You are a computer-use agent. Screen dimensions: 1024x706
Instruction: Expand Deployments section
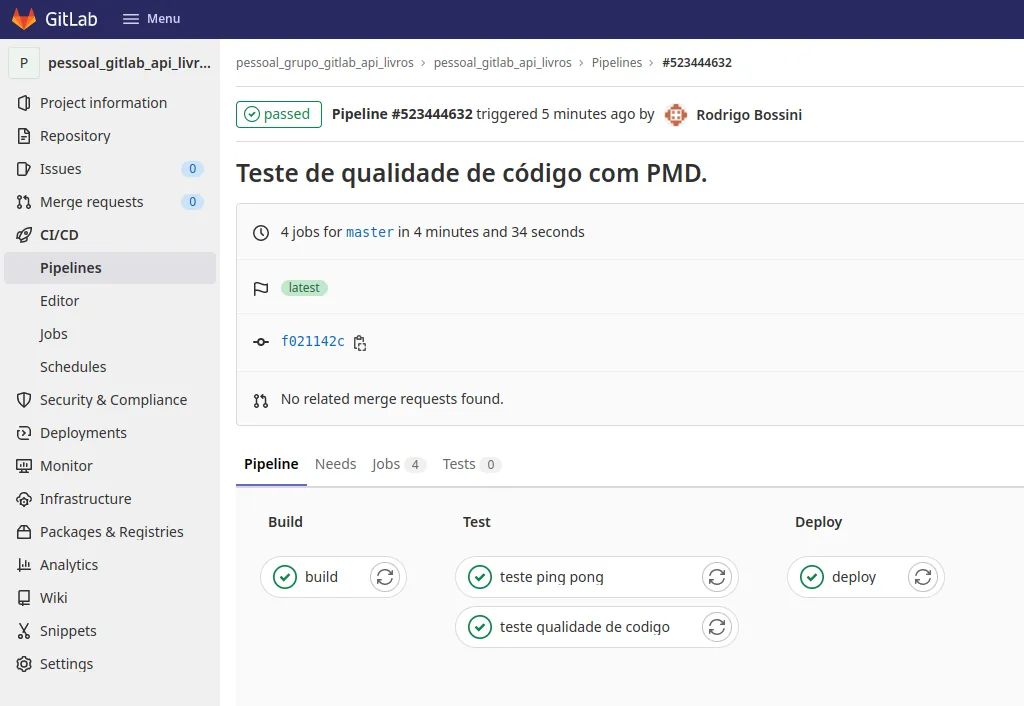83,433
